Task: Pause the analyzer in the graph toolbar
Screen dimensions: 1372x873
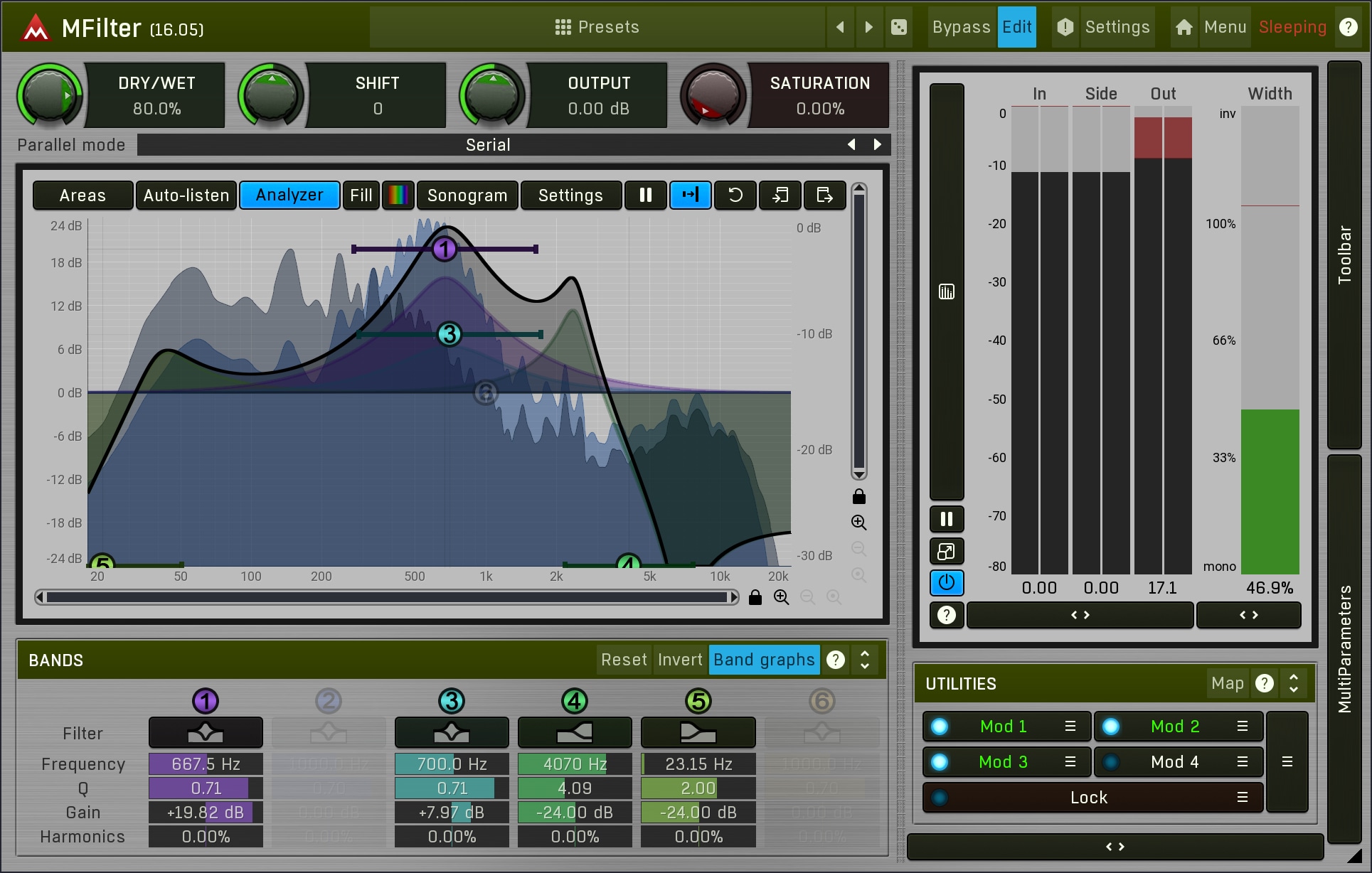Action: coord(646,195)
